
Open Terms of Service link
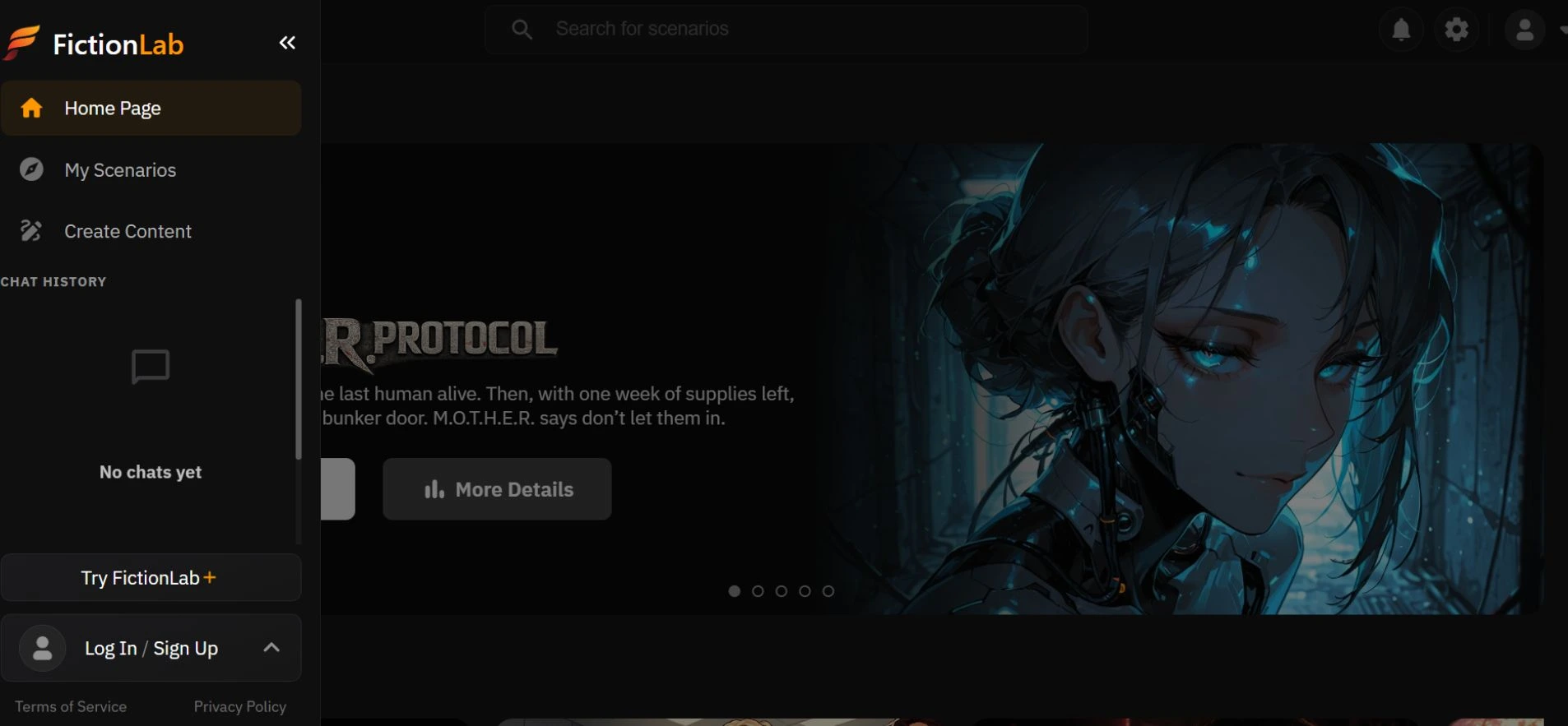point(71,706)
